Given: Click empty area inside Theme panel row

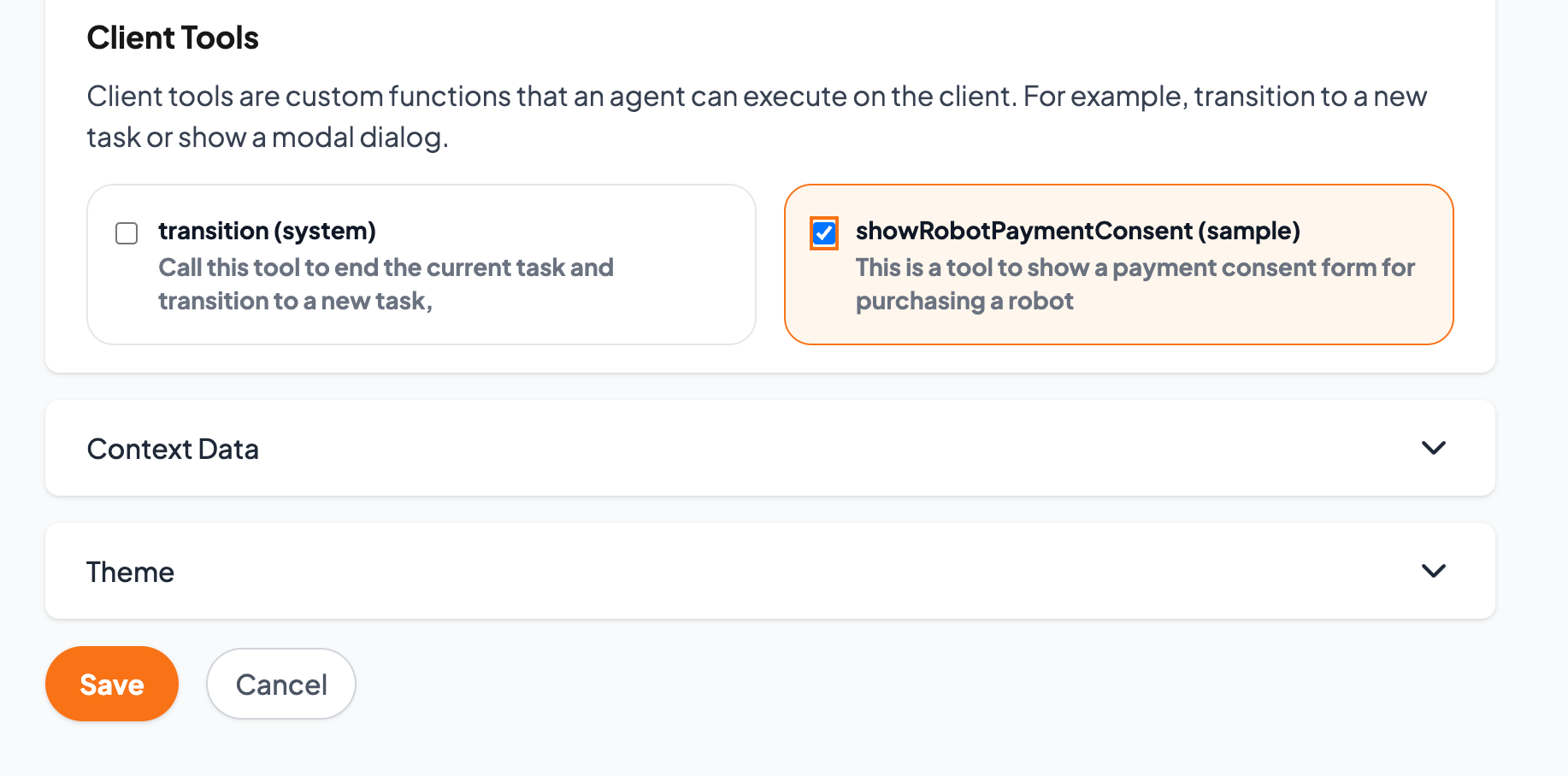Looking at the screenshot, I should 769,571.
